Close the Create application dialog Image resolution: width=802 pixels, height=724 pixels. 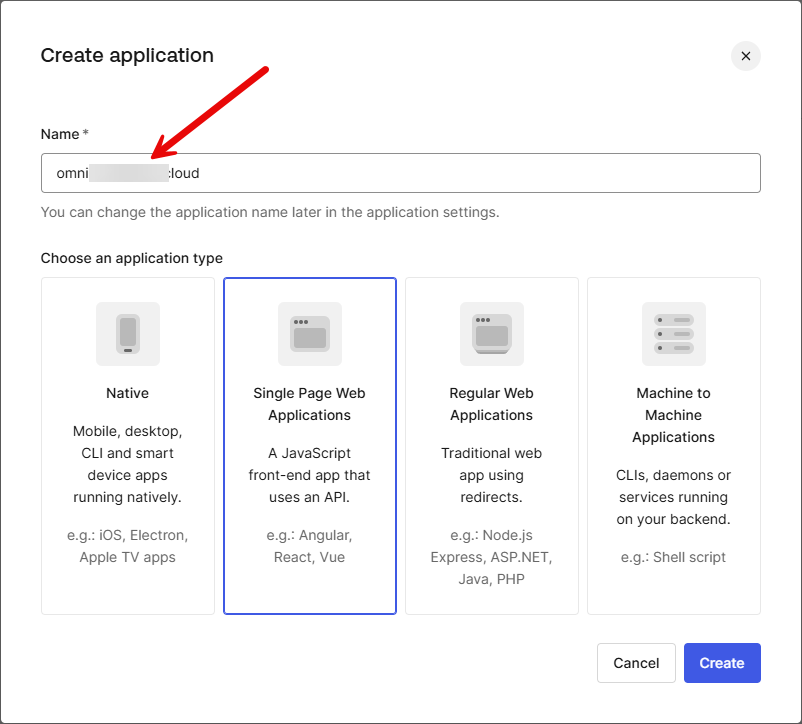click(x=745, y=56)
